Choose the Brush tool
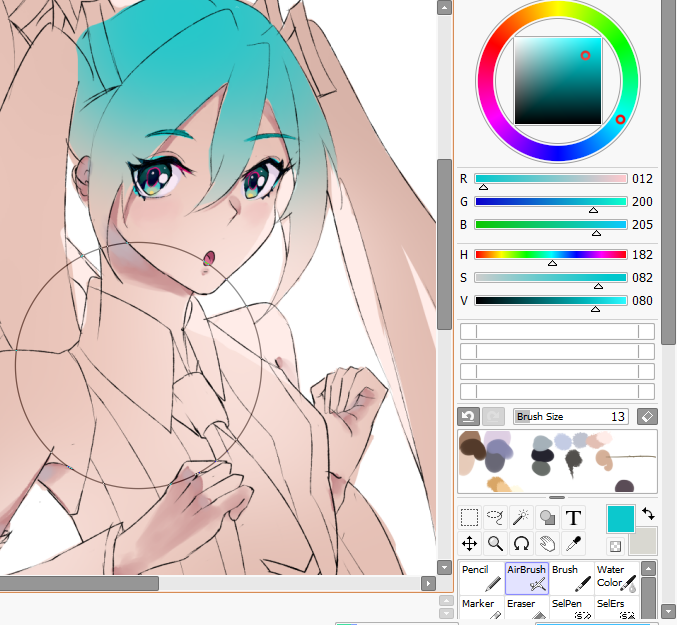The width and height of the screenshot is (677, 625). 572,578
